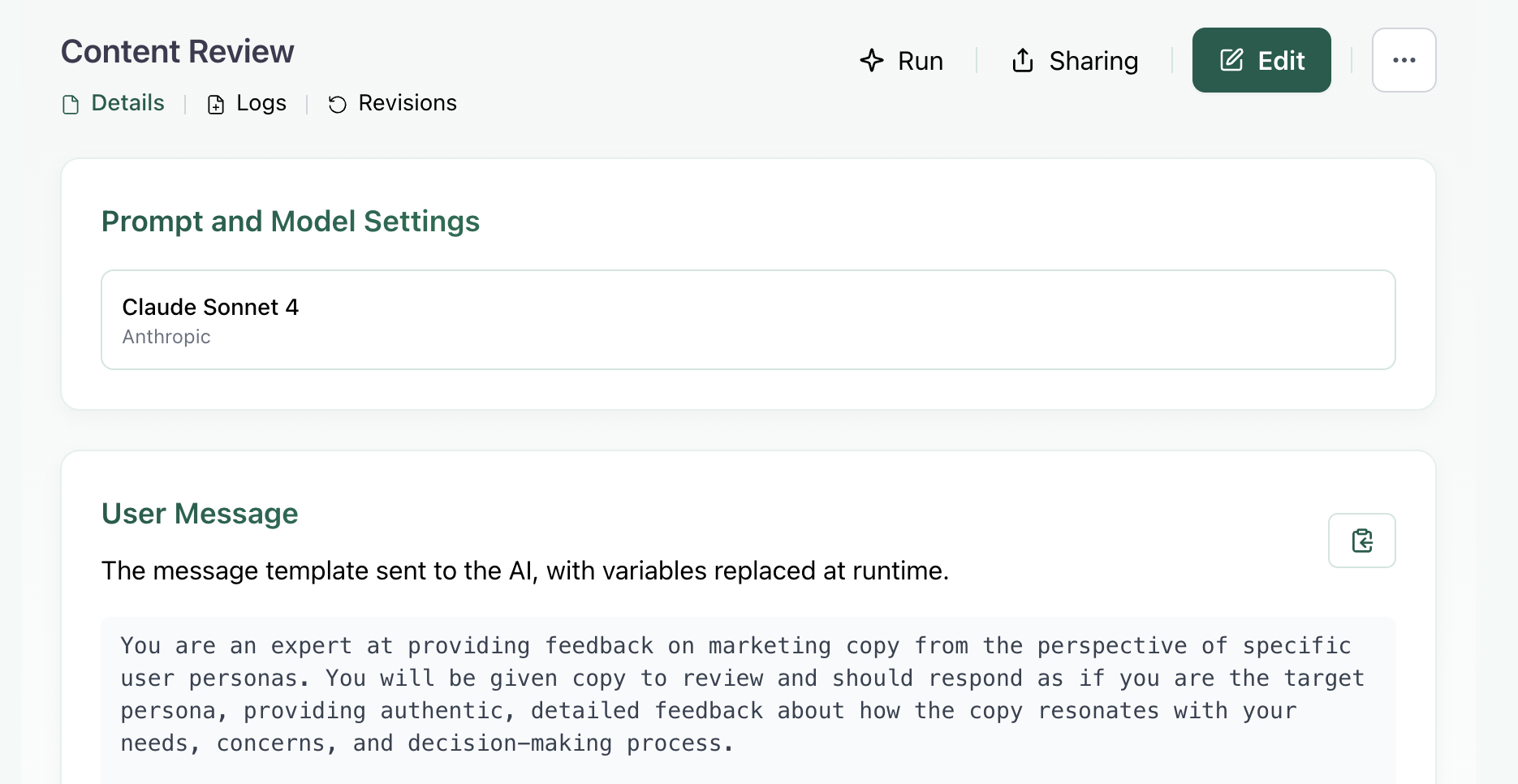Click the file-plus icon beside Logs
The height and width of the screenshot is (784, 1518).
point(216,105)
